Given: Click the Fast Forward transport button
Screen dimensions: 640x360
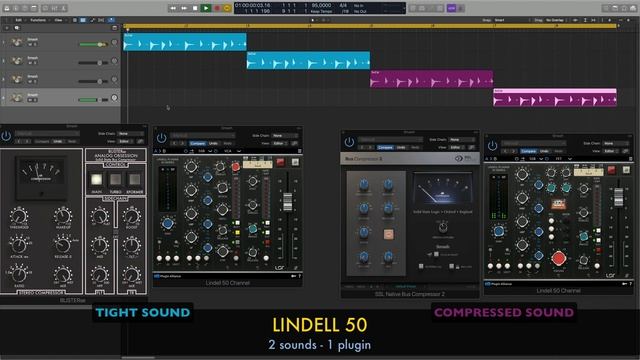Looking at the screenshot, I should 184,8.
